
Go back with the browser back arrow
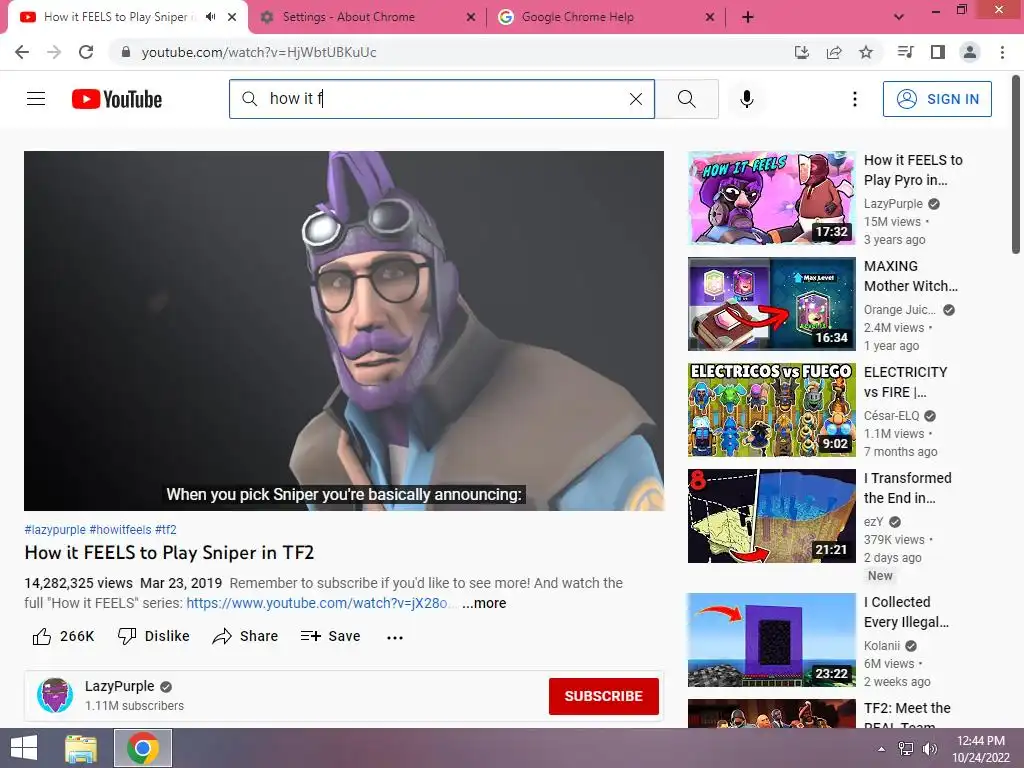tap(22, 52)
